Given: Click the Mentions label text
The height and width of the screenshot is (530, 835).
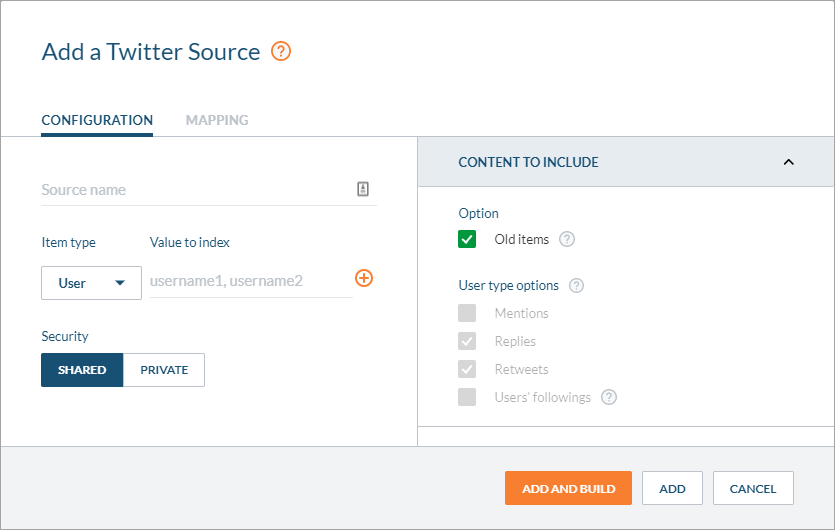Looking at the screenshot, I should pyautogui.click(x=521, y=313).
